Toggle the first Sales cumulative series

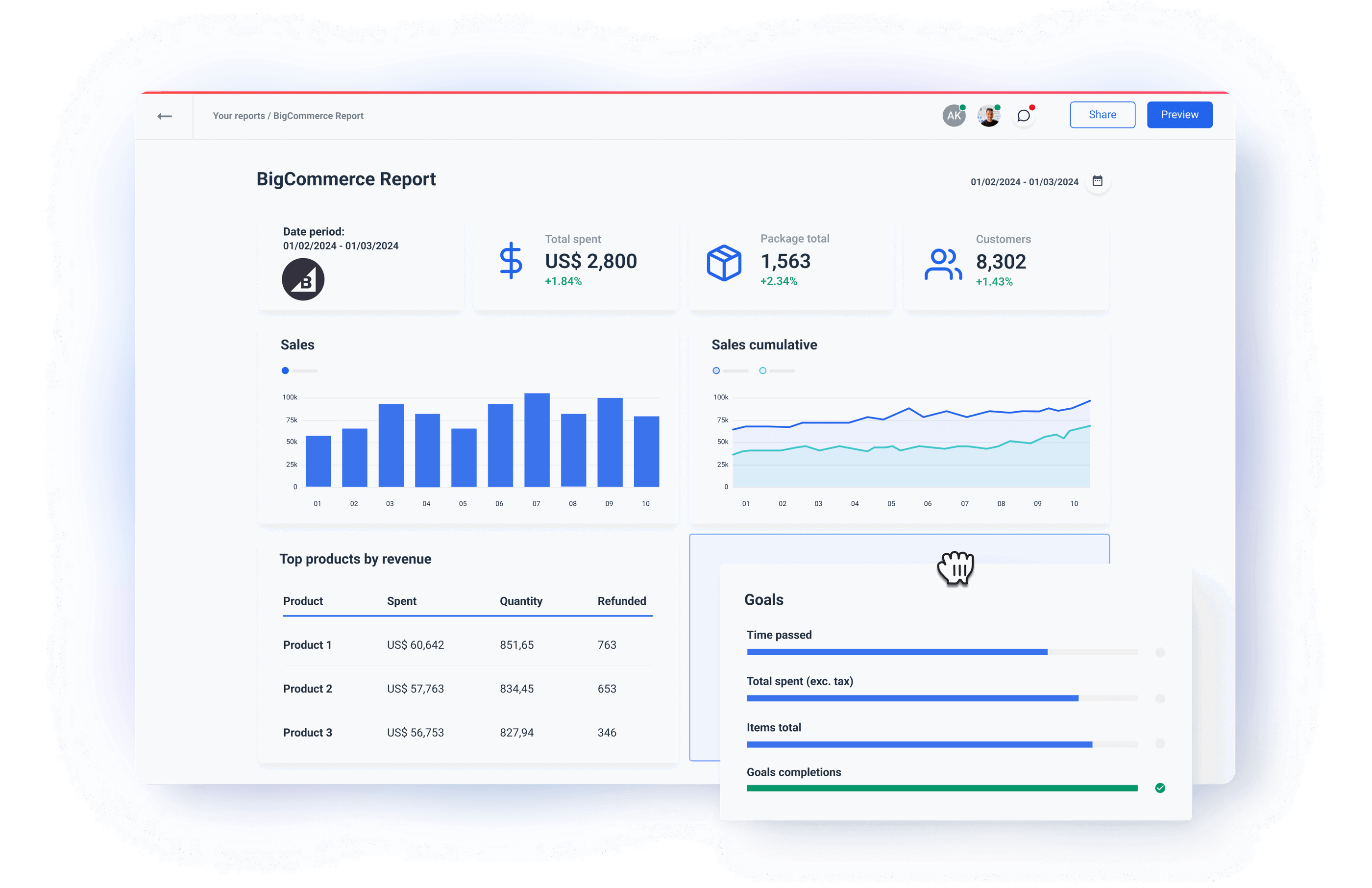[716, 371]
